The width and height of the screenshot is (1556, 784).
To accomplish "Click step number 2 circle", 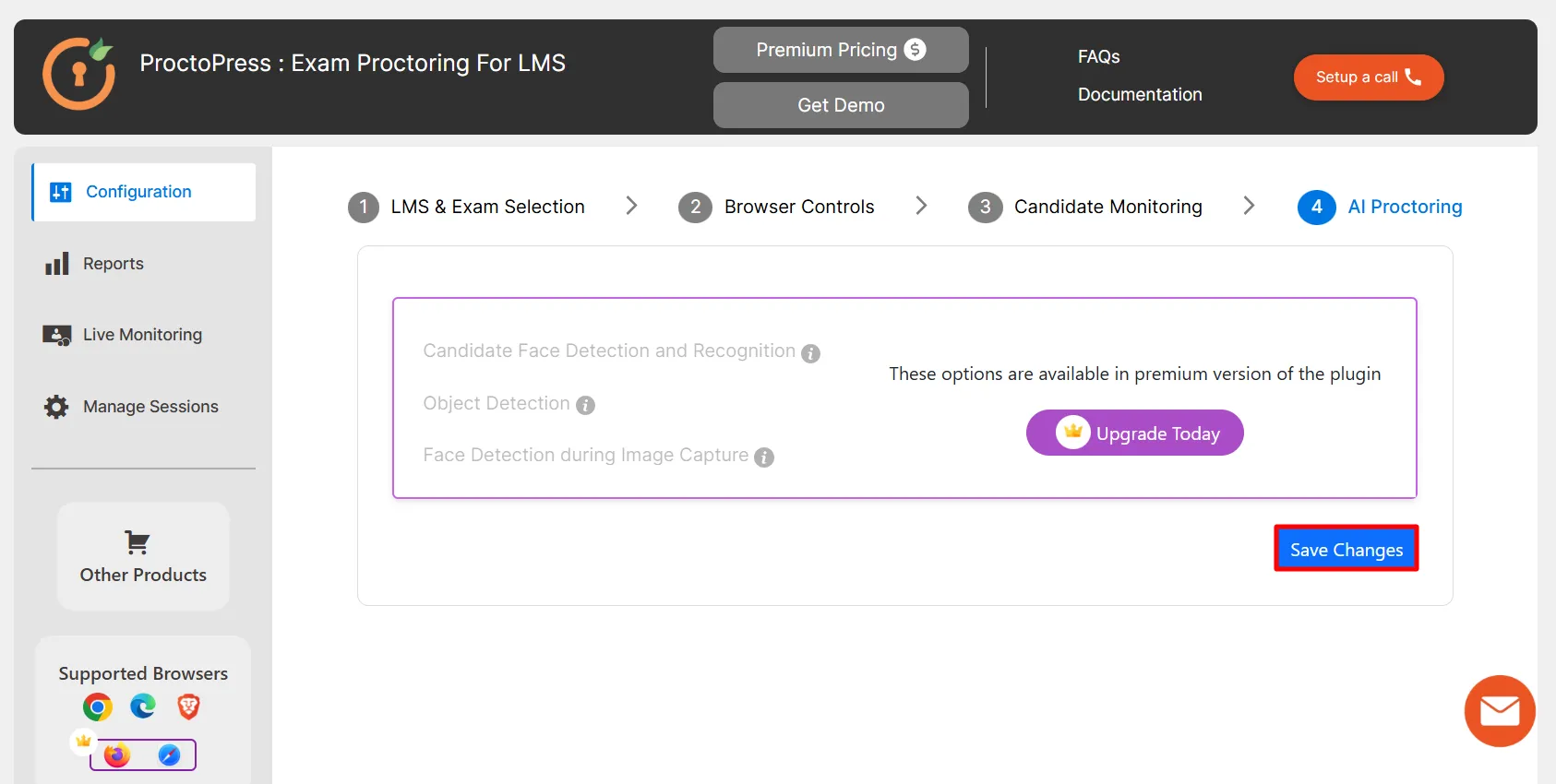I will coord(695,207).
